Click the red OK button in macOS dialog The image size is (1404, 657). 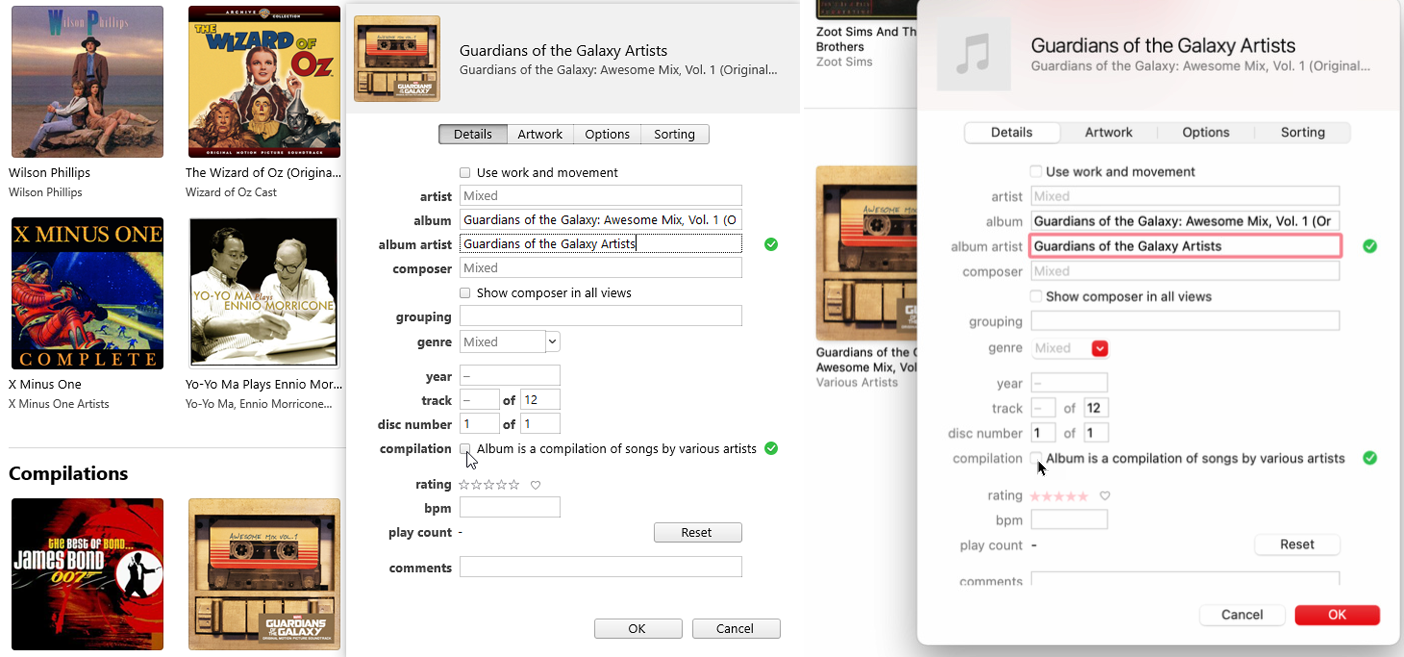pos(1337,615)
